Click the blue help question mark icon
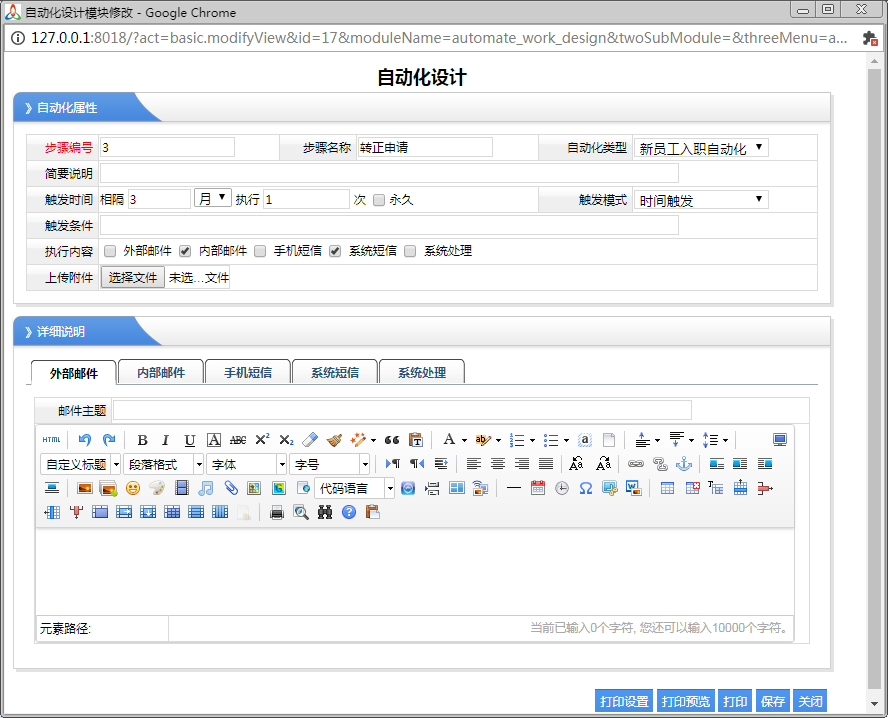This screenshot has height=718, width=888. pyautogui.click(x=349, y=512)
